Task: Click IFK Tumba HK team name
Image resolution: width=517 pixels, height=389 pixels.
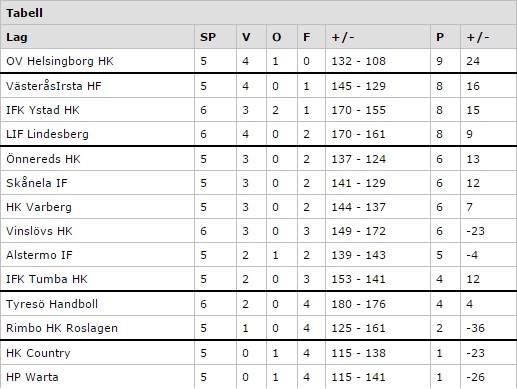Action: [47, 279]
